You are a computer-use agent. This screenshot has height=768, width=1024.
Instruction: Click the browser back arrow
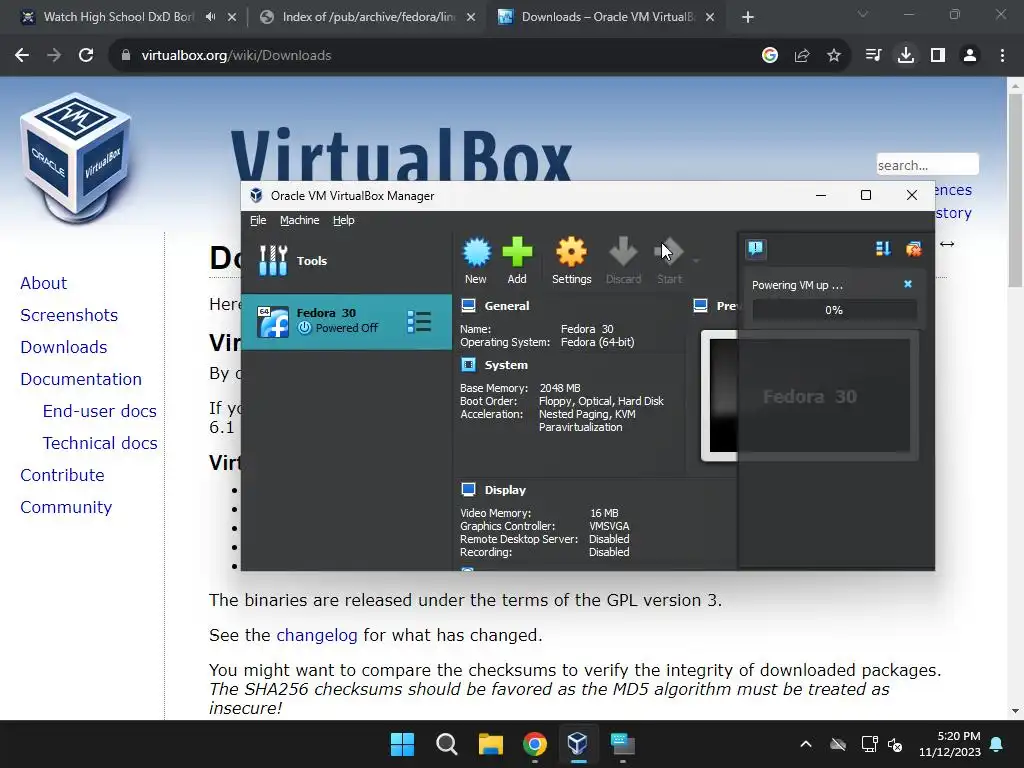(22, 56)
